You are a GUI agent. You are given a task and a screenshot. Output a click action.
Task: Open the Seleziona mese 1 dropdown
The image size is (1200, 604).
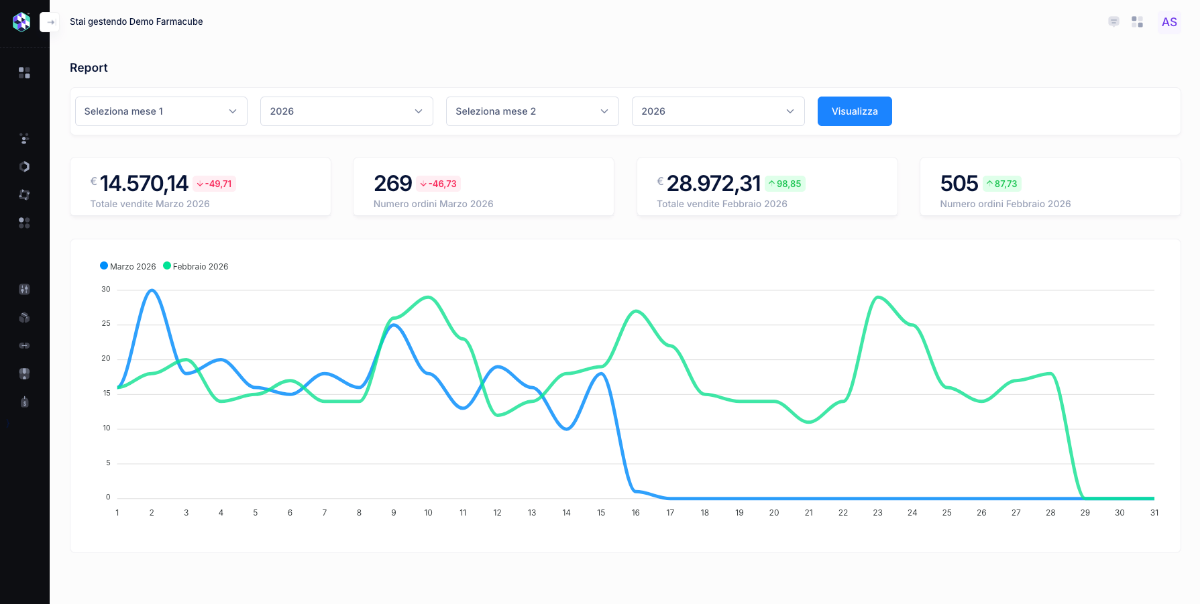(x=160, y=111)
